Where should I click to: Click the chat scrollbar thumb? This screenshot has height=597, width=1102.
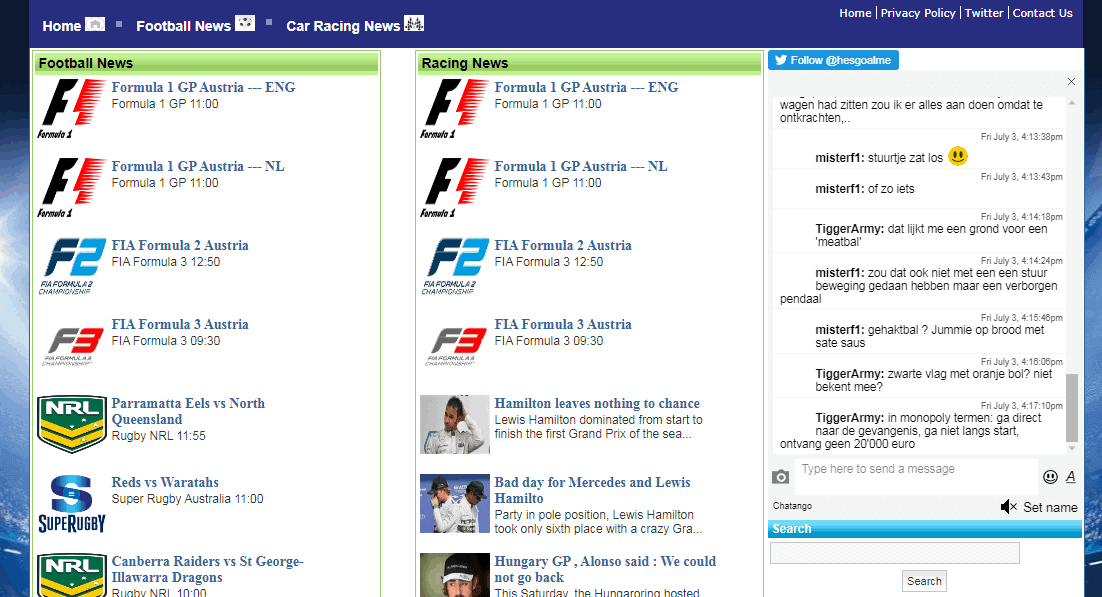pos(1072,407)
